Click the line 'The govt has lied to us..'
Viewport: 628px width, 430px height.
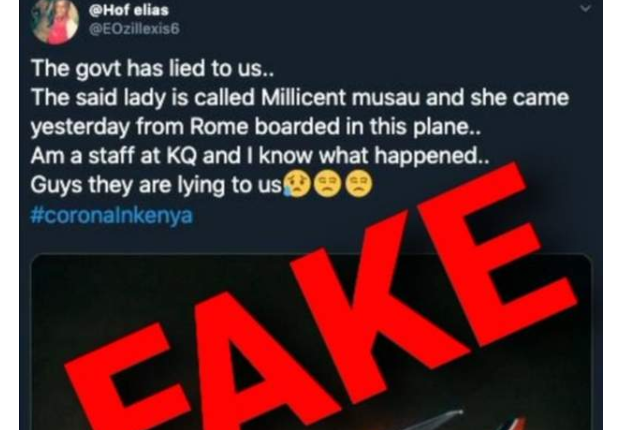click(x=153, y=68)
